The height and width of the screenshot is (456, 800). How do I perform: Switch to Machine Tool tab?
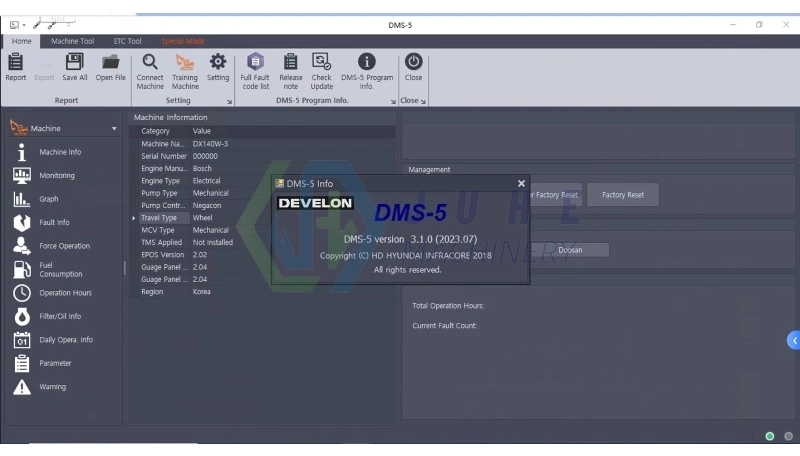pos(72,41)
